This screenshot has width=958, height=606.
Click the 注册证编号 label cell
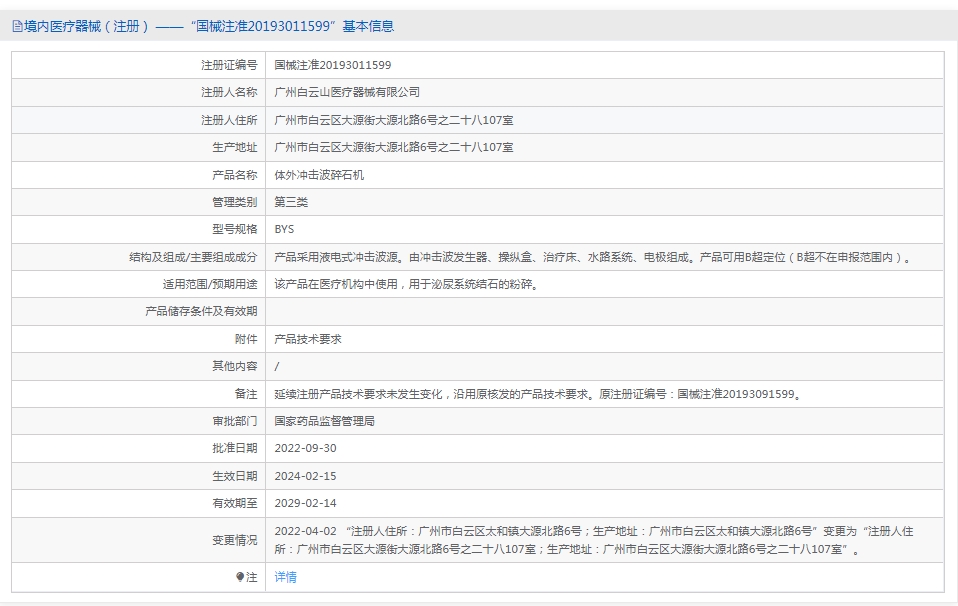pyautogui.click(x=229, y=65)
